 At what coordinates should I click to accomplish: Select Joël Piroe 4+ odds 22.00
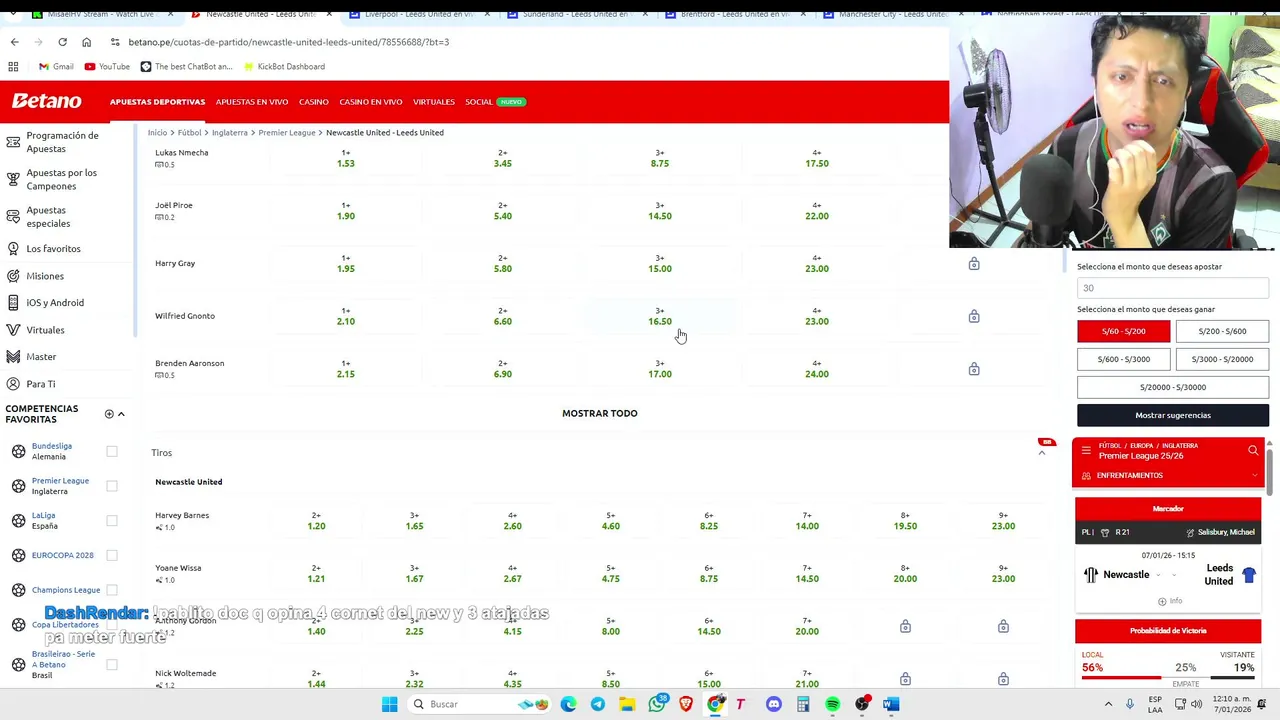coord(817,211)
